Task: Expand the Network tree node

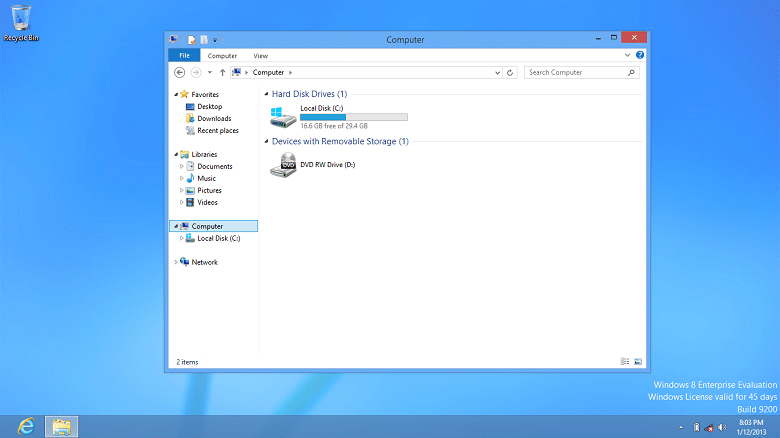Action: point(176,262)
